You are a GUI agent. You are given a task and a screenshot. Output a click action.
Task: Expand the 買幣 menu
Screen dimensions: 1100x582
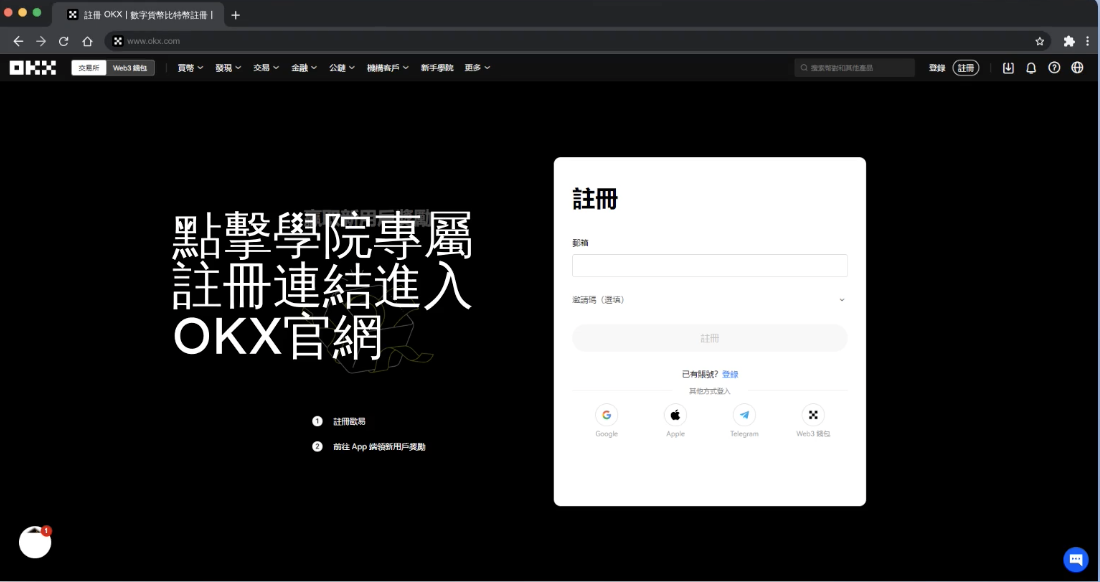click(x=190, y=68)
